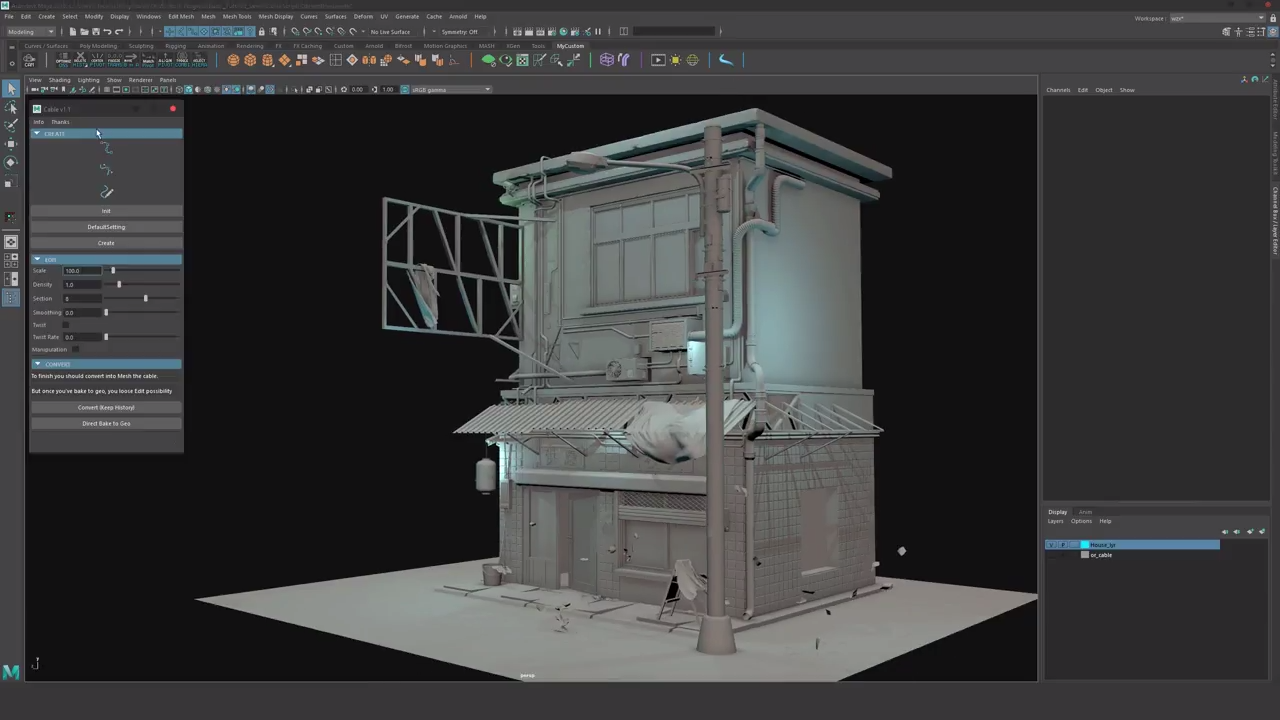The height and width of the screenshot is (720, 1280).
Task: Click Direct Bake to Geo in Cable panel
Action: tap(106, 423)
